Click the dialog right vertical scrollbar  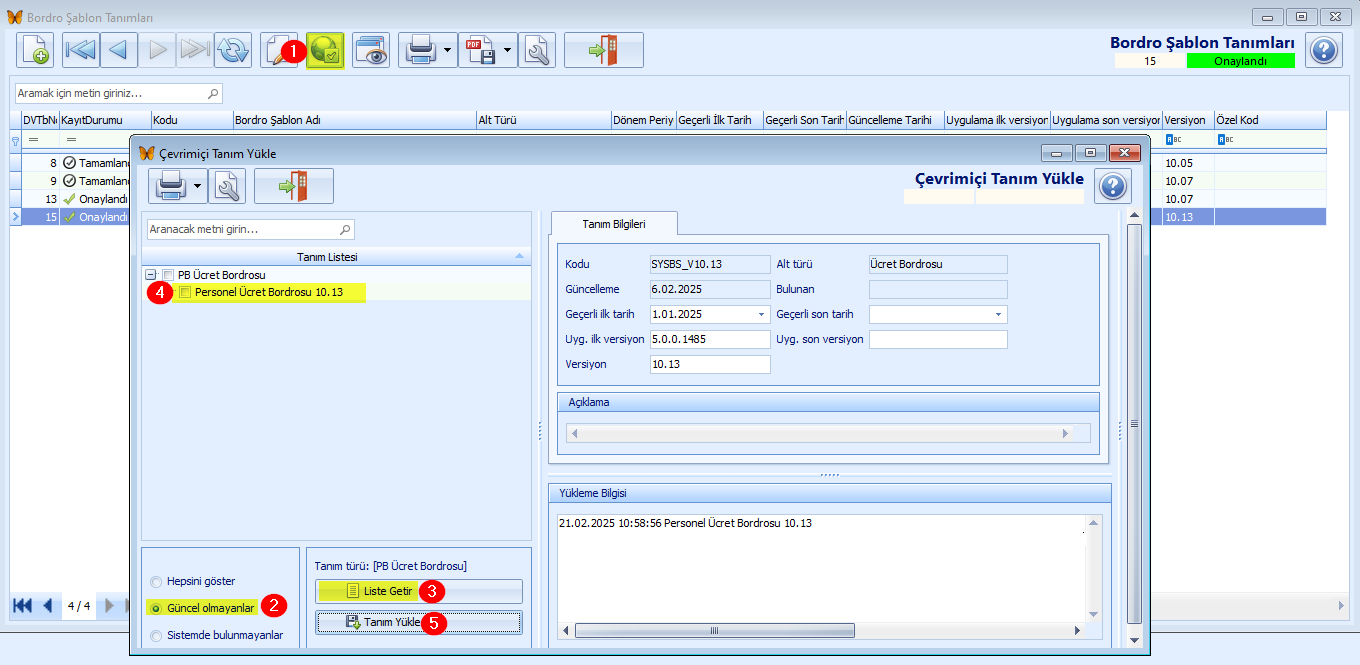[1134, 427]
